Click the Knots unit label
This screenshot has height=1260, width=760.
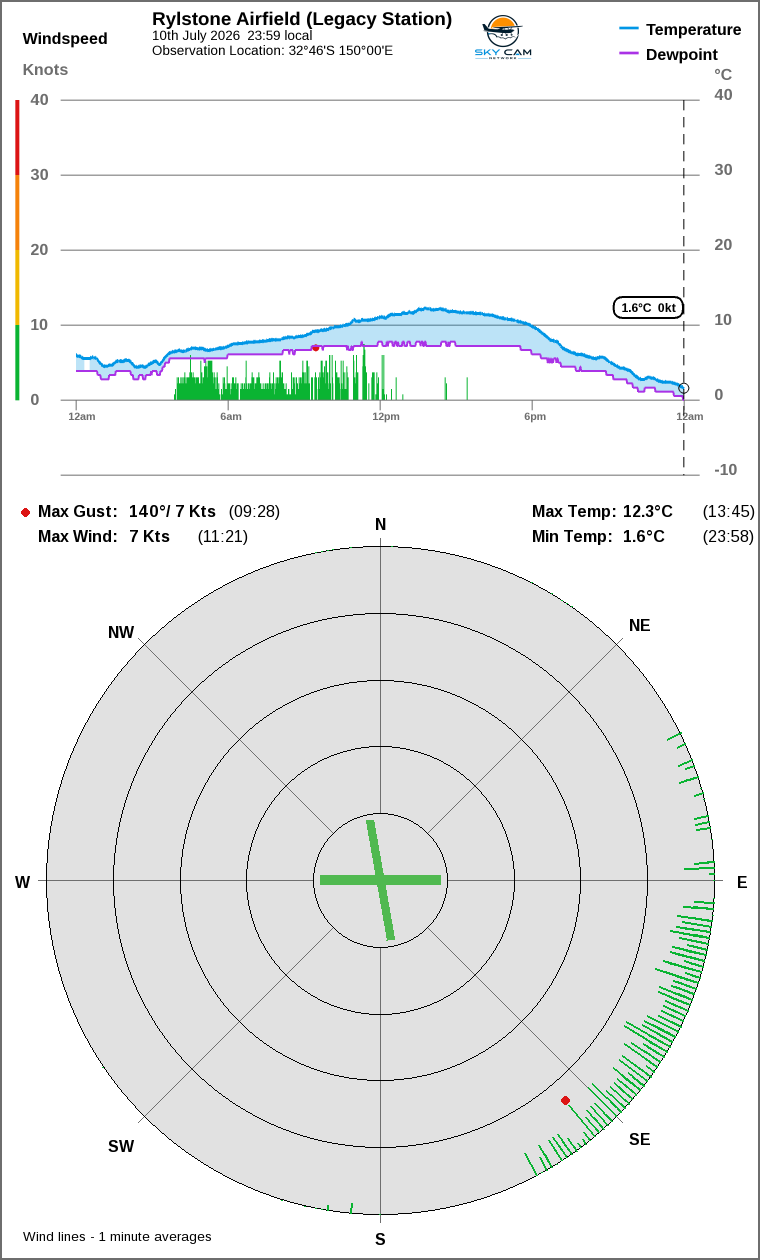click(46, 69)
